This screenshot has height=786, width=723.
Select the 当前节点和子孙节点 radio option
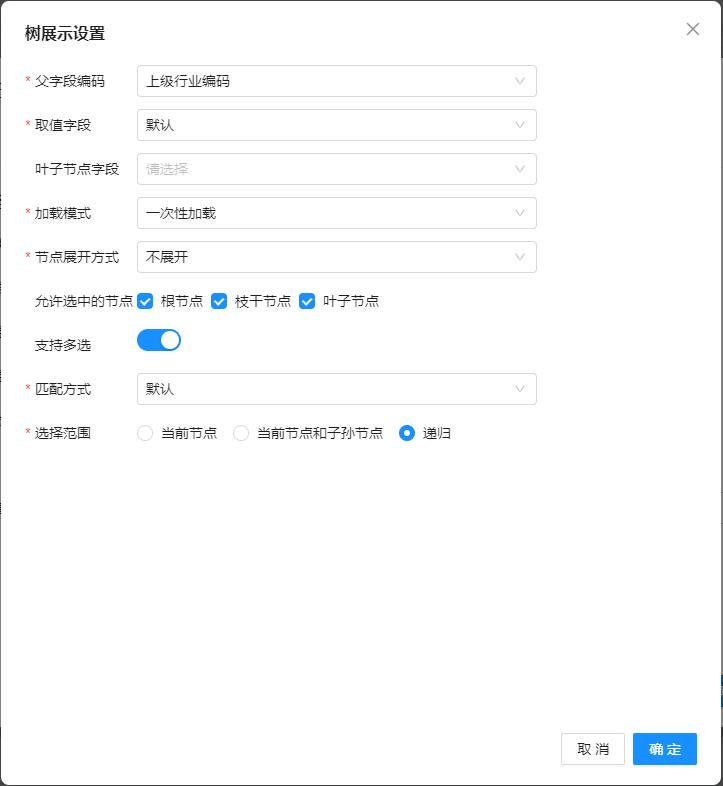[241, 433]
